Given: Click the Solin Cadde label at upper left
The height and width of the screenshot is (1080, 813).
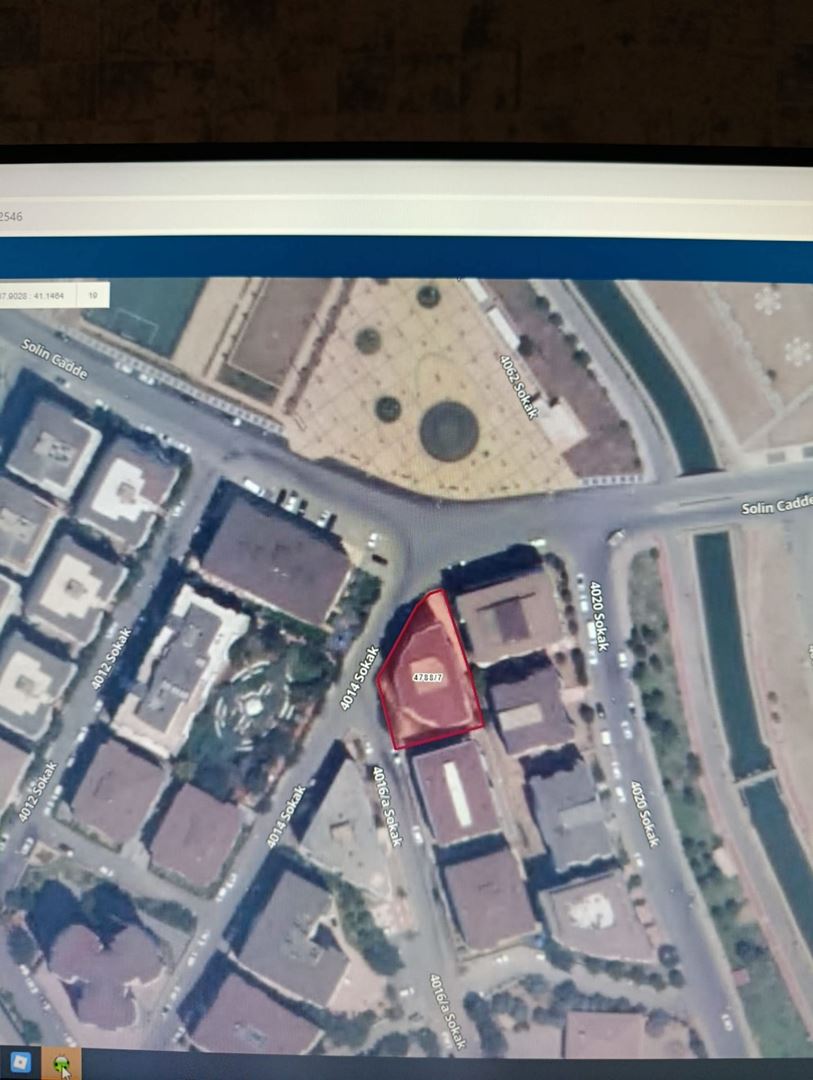Looking at the screenshot, I should tap(54, 359).
